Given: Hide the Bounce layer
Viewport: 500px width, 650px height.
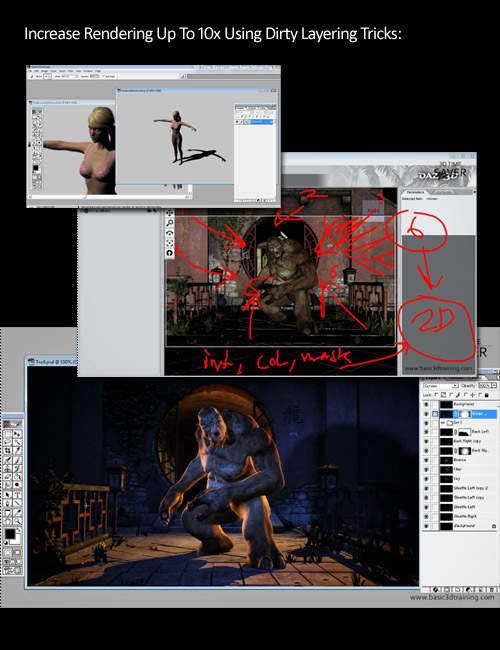Looking at the screenshot, I should [x=426, y=460].
